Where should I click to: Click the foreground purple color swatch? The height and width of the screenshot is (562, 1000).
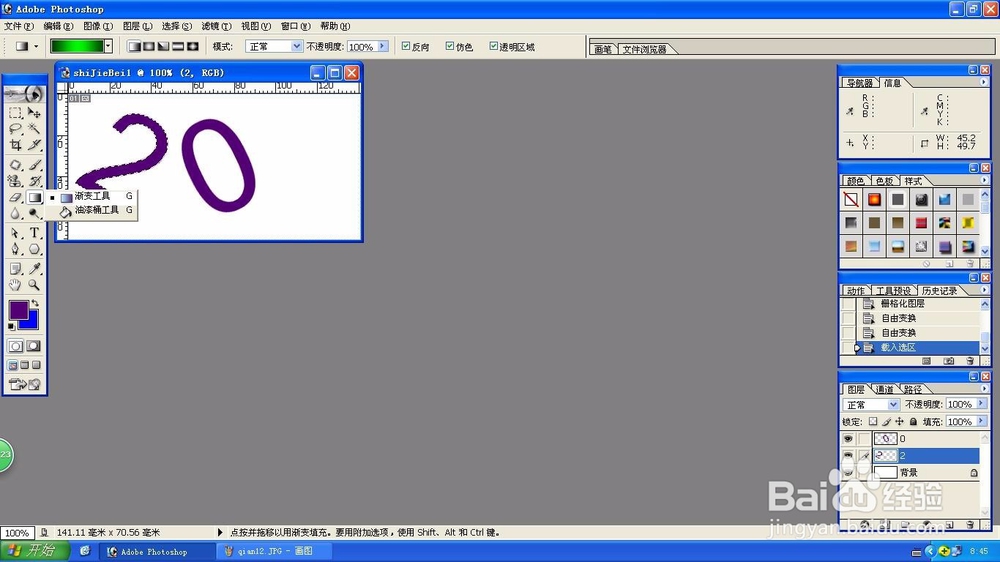pos(18,310)
